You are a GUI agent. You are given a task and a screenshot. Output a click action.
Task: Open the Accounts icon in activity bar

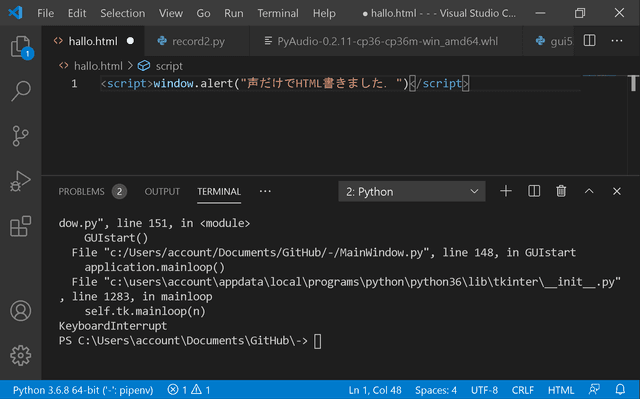[20, 311]
